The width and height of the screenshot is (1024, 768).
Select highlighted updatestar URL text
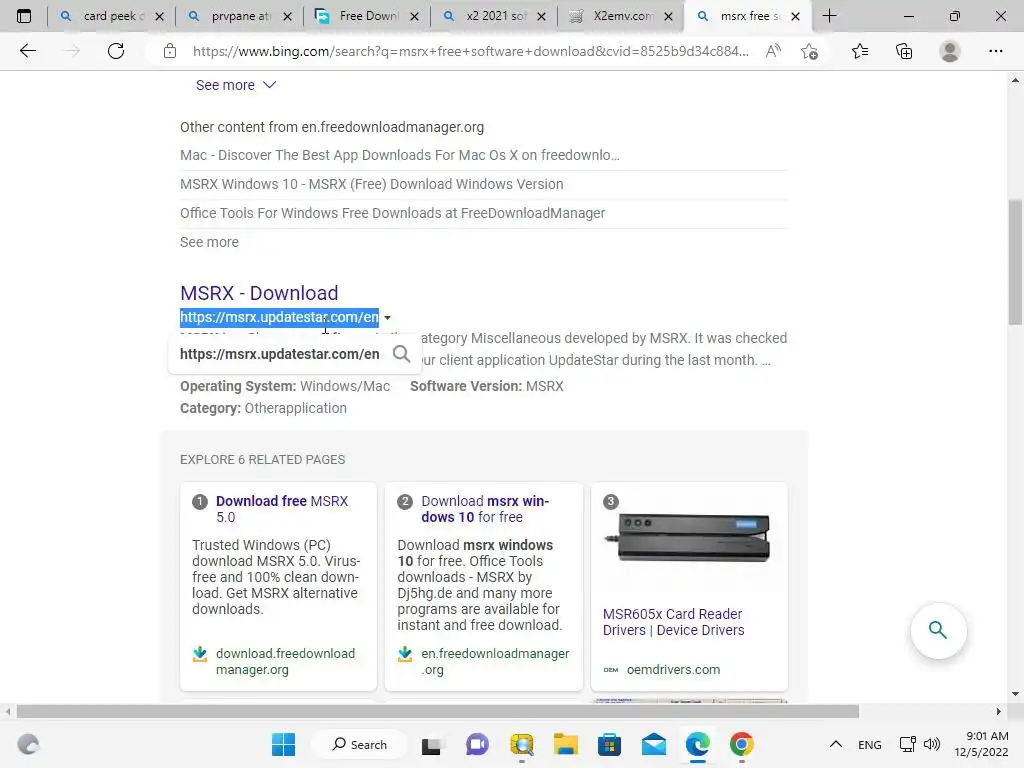click(x=280, y=317)
